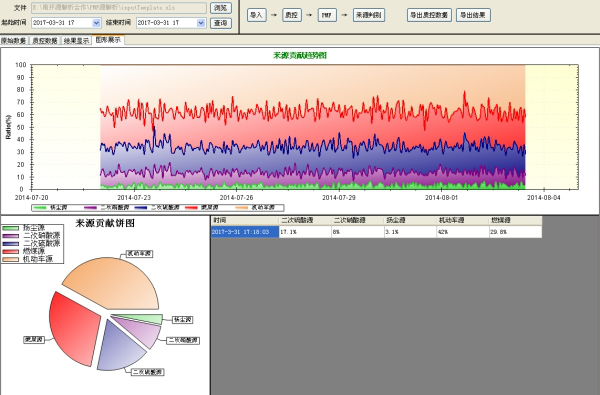Screen dimensions: 600x395
Task: Click the purple swatch in trend chart legend
Action: tap(90, 208)
